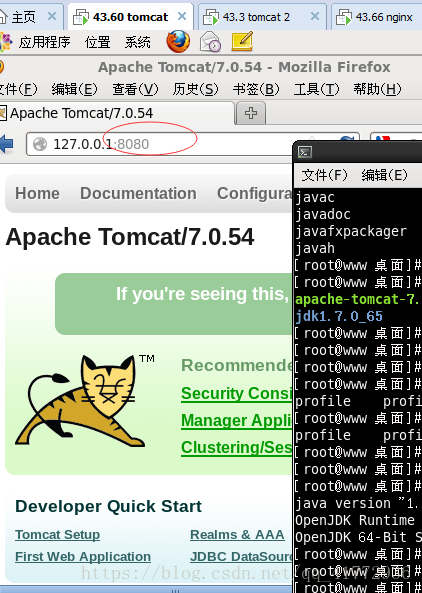Click the javadoc line in terminal
Viewport: 422px width, 593px height.
[x=323, y=214]
